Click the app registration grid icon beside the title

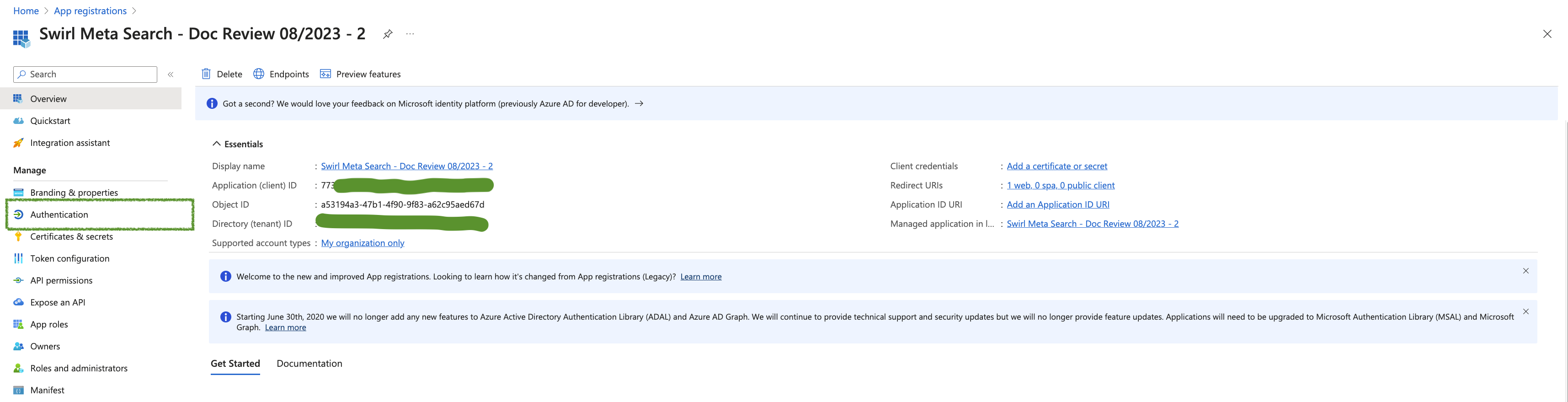pos(21,39)
